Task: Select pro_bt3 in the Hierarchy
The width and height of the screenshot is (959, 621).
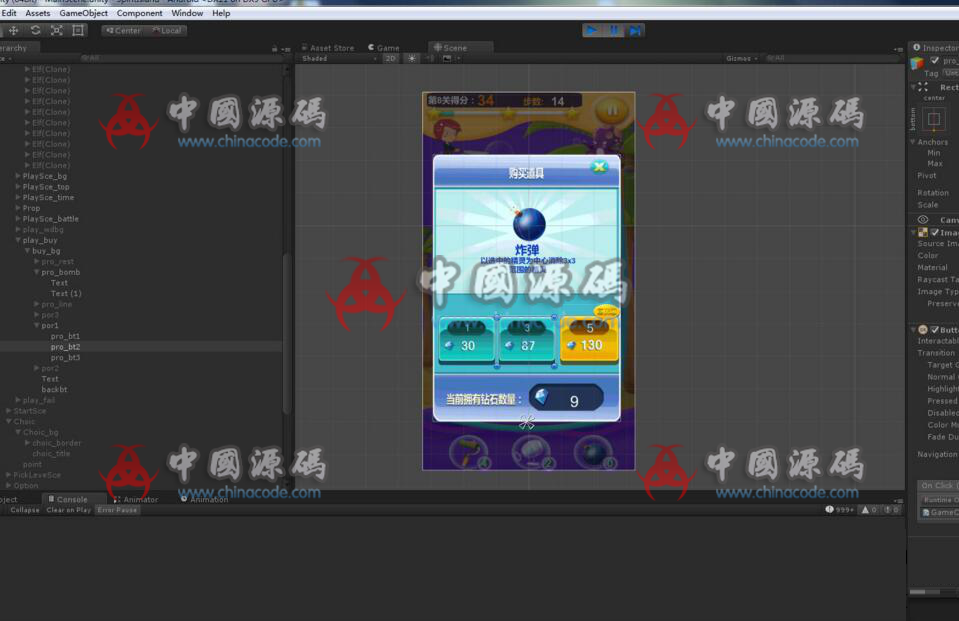Action: point(66,357)
